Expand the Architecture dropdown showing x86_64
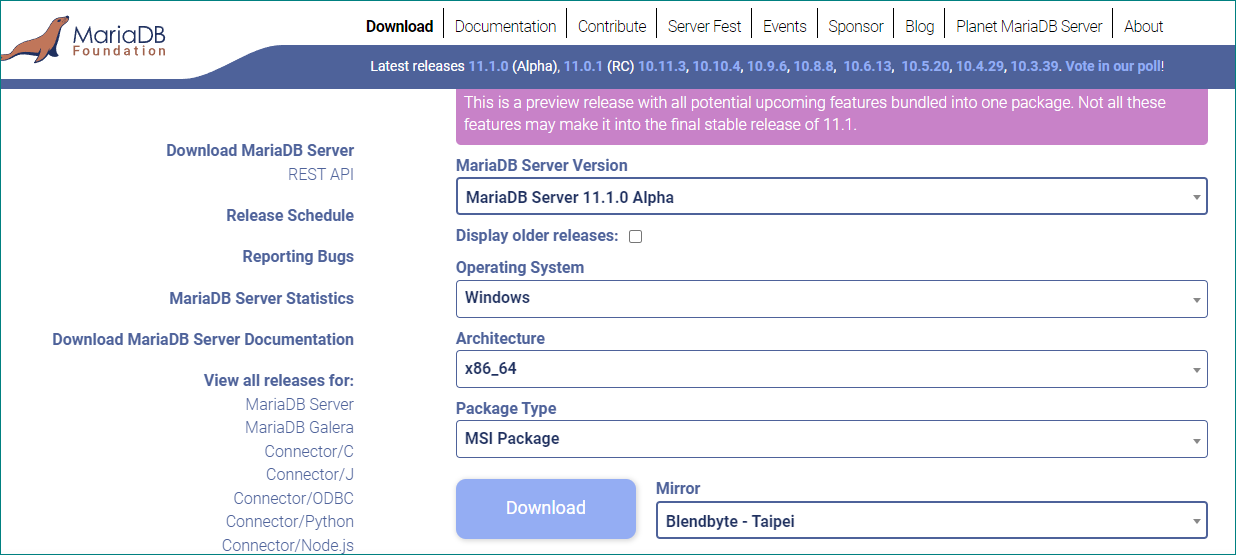This screenshot has width=1236, height=555. point(831,368)
